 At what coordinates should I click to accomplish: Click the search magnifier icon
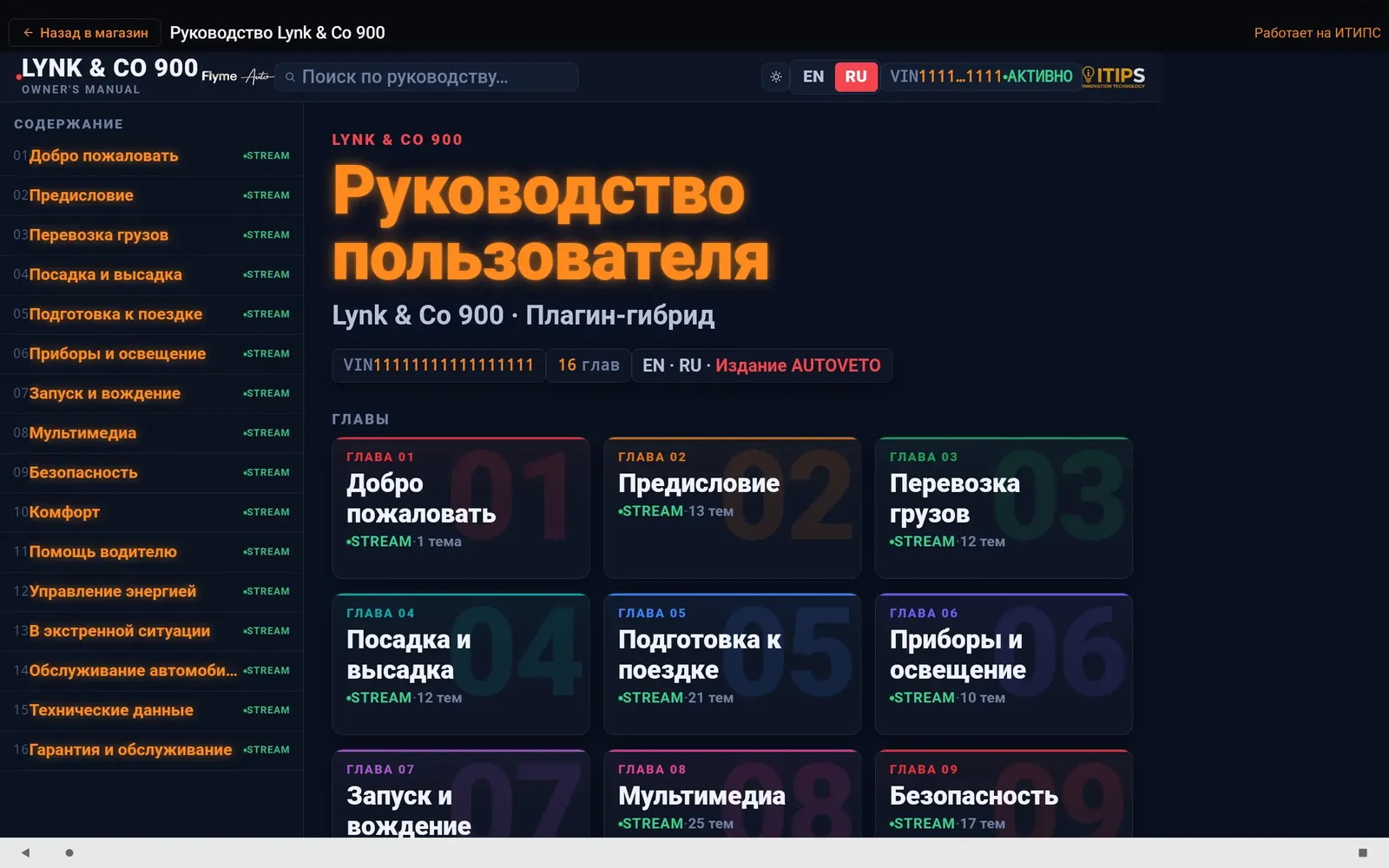click(290, 77)
